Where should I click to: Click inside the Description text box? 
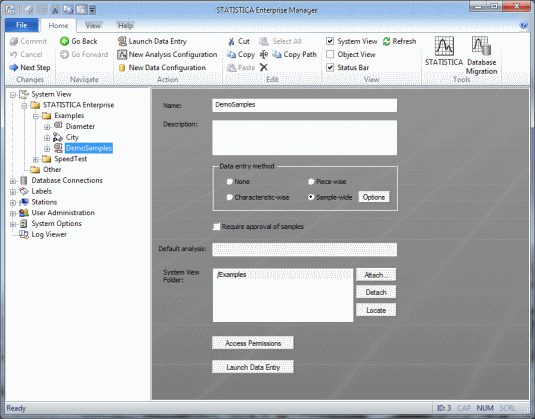(304, 138)
